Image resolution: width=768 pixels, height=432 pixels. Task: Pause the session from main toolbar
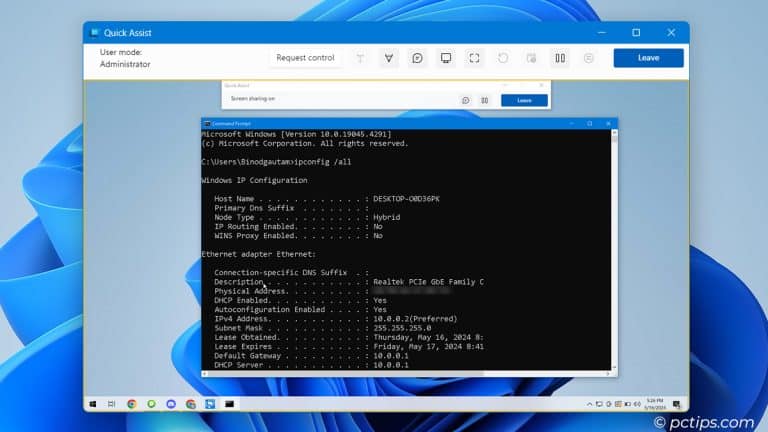coord(560,58)
